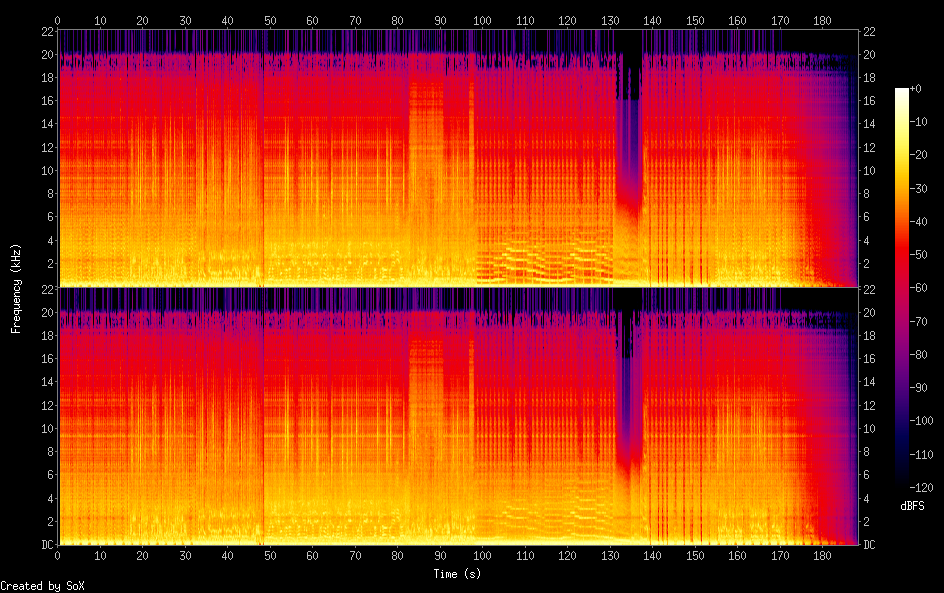
Task: Click the "Time (s)" axis label
Action: 458,573
